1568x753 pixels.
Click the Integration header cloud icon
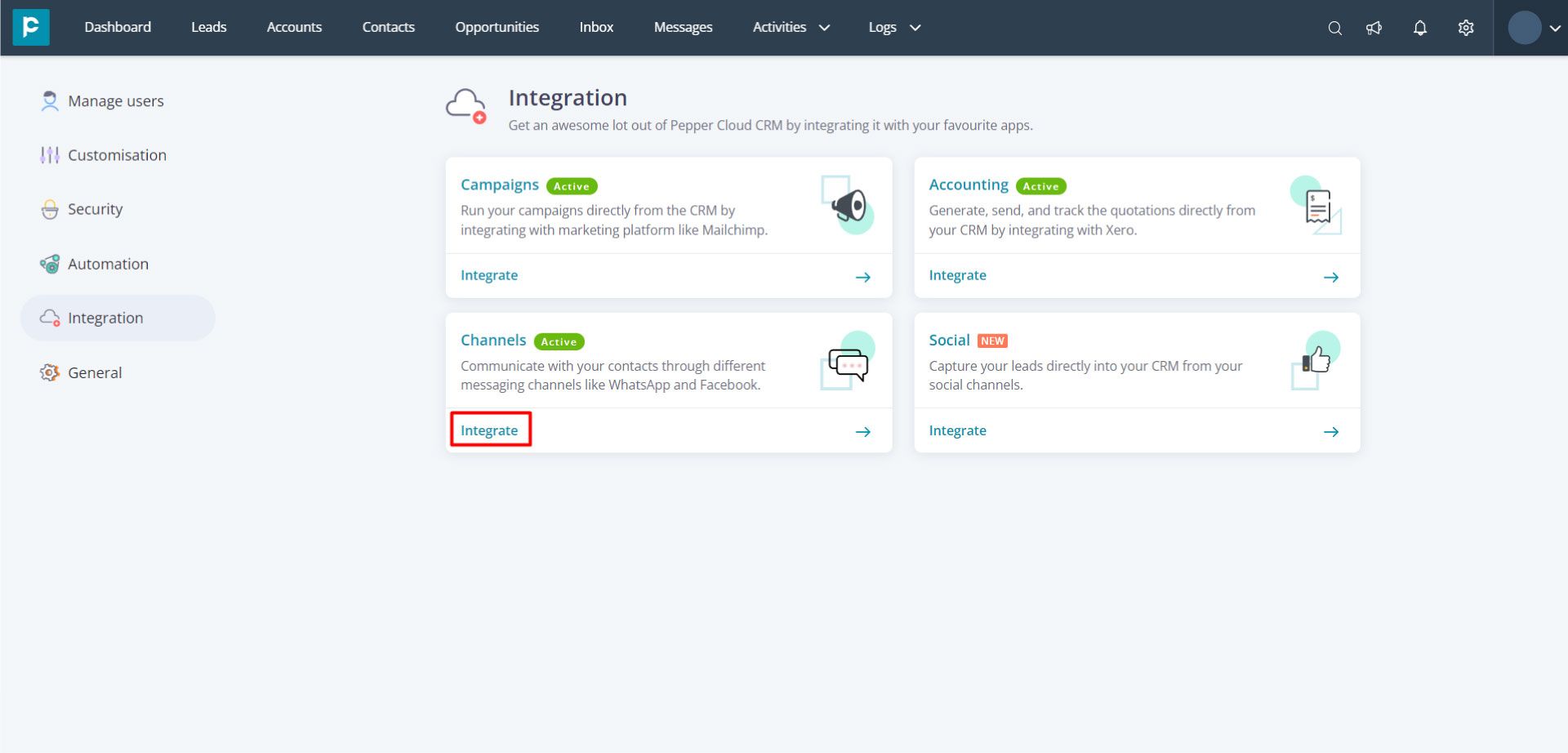click(x=466, y=106)
